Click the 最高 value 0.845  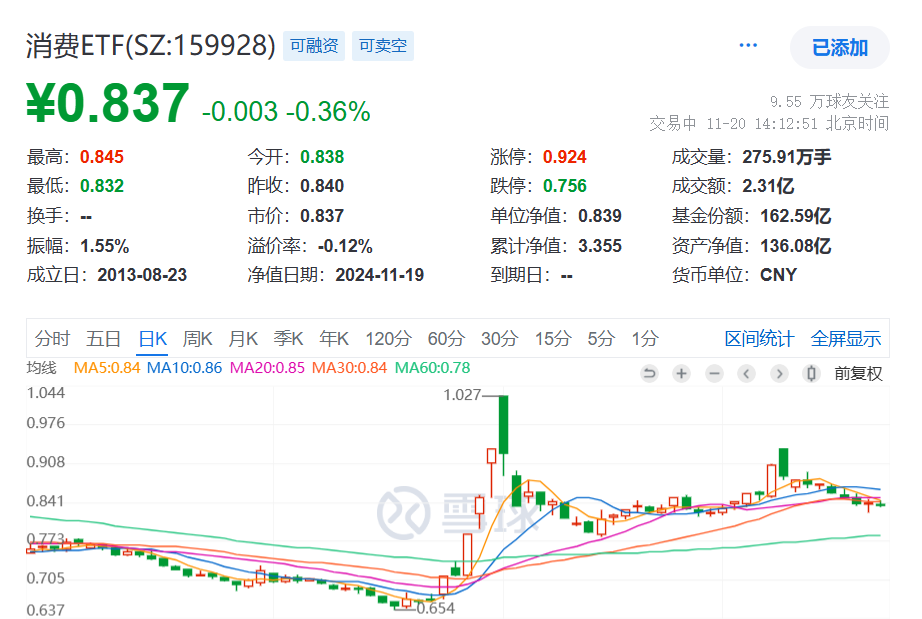pos(102,157)
